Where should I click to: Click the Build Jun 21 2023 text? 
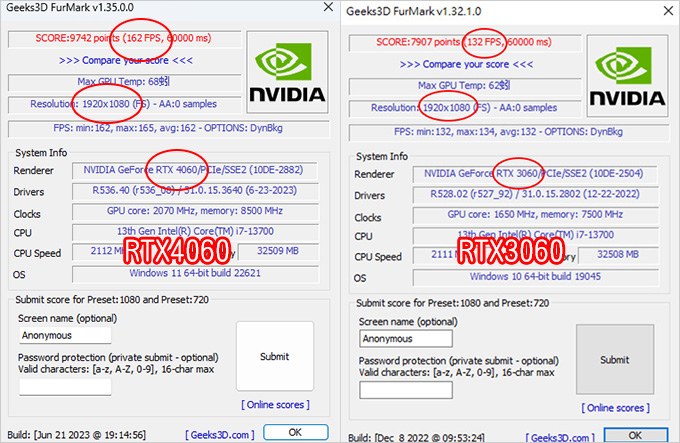click(x=76, y=435)
